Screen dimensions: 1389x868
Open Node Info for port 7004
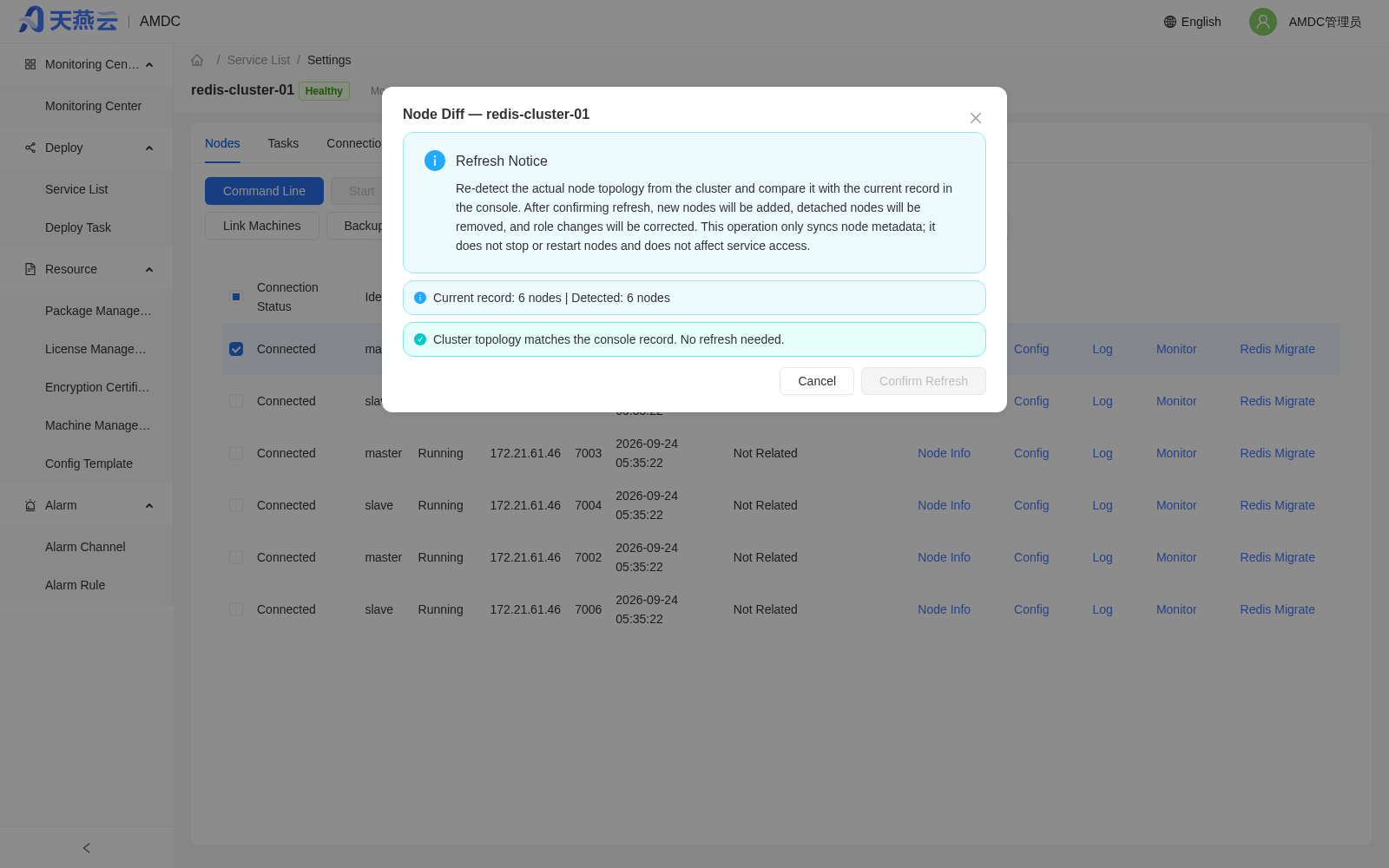click(944, 505)
